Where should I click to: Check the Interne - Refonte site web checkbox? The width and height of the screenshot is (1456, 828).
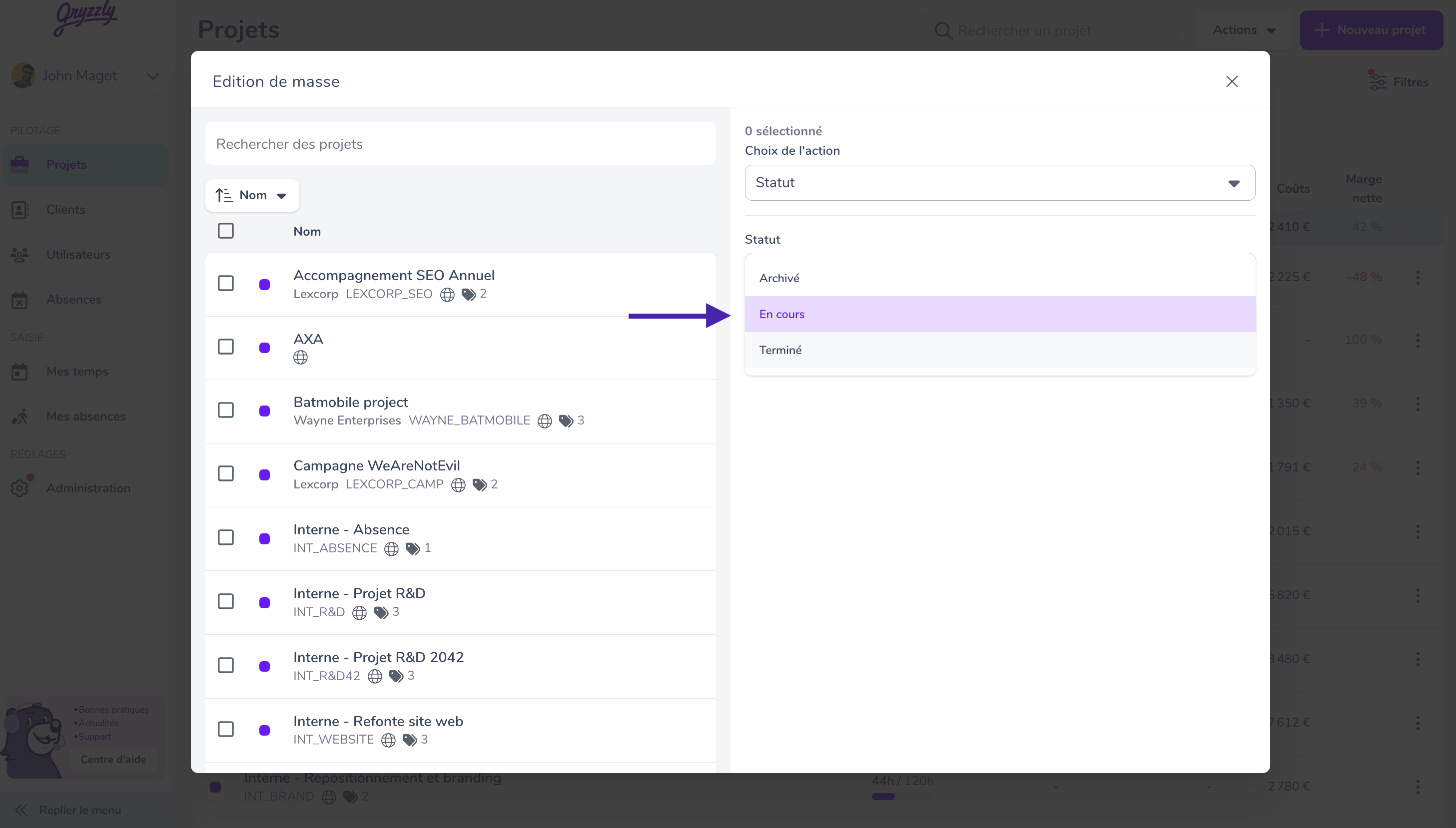[226, 730]
